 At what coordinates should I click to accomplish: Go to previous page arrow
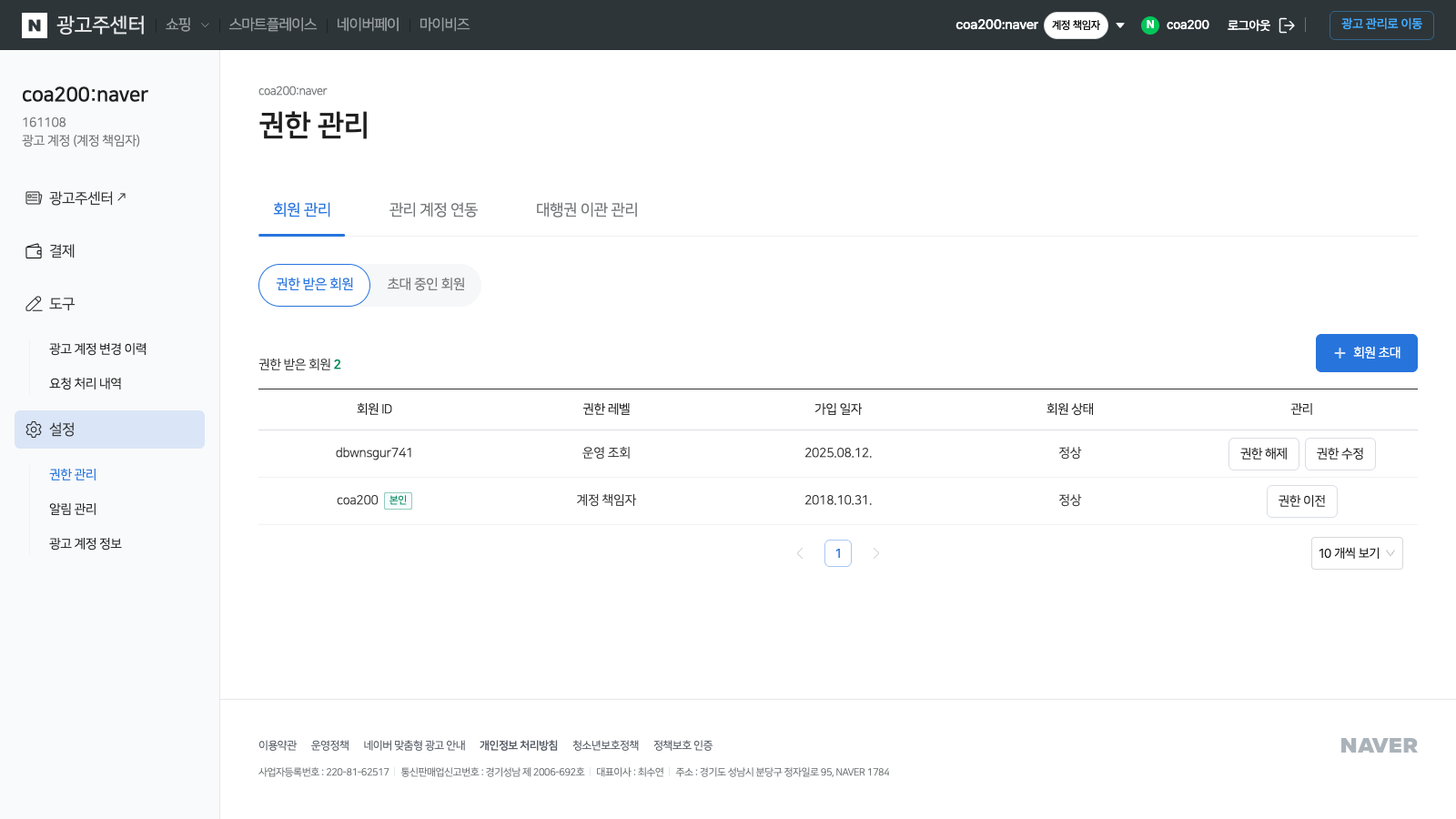(x=800, y=553)
